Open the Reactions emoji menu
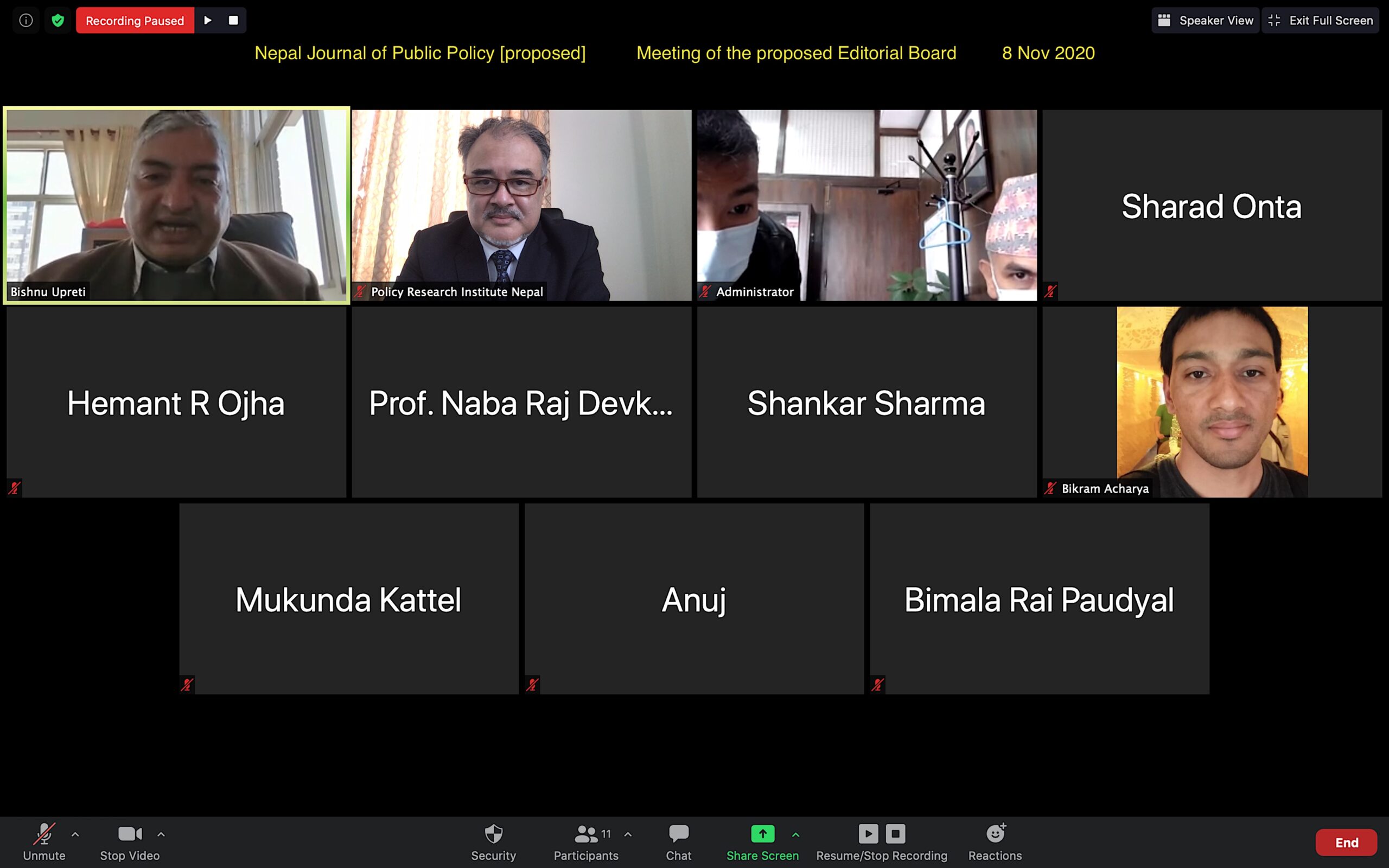Screen dimensions: 1389x868 995,841
